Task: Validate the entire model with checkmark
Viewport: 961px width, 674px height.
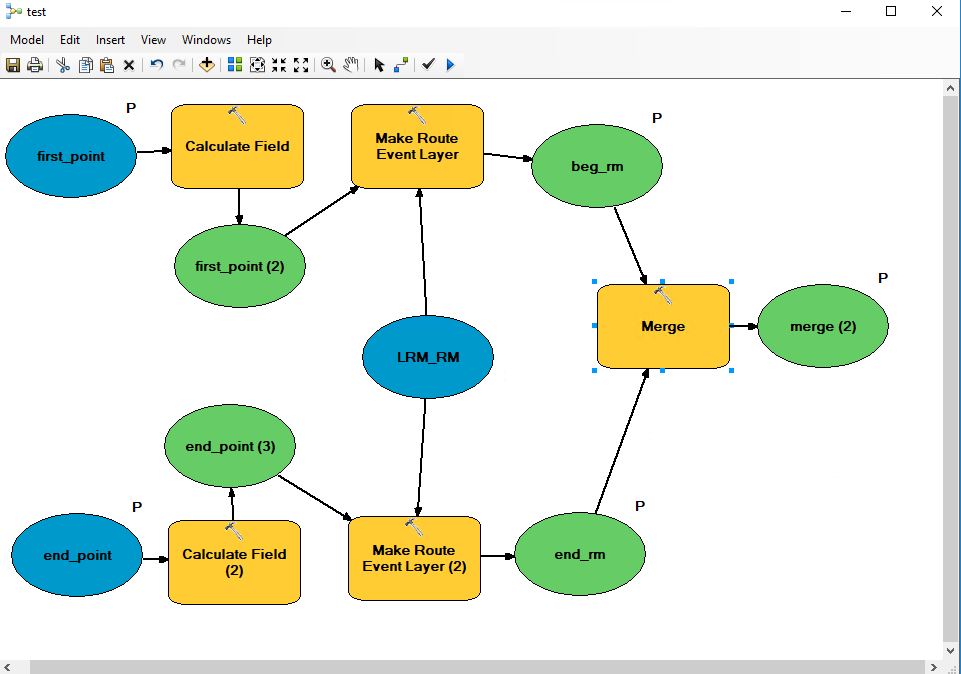Action: (x=428, y=64)
